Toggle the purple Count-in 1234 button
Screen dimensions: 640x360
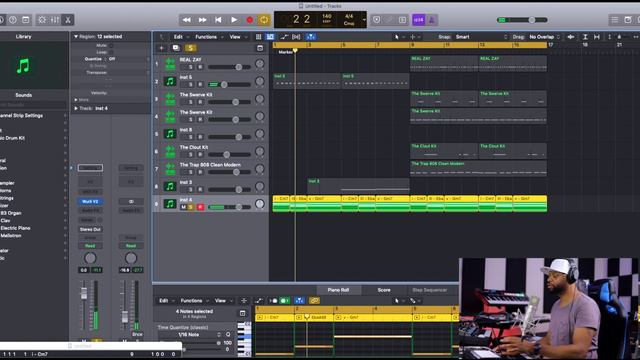(x=418, y=20)
